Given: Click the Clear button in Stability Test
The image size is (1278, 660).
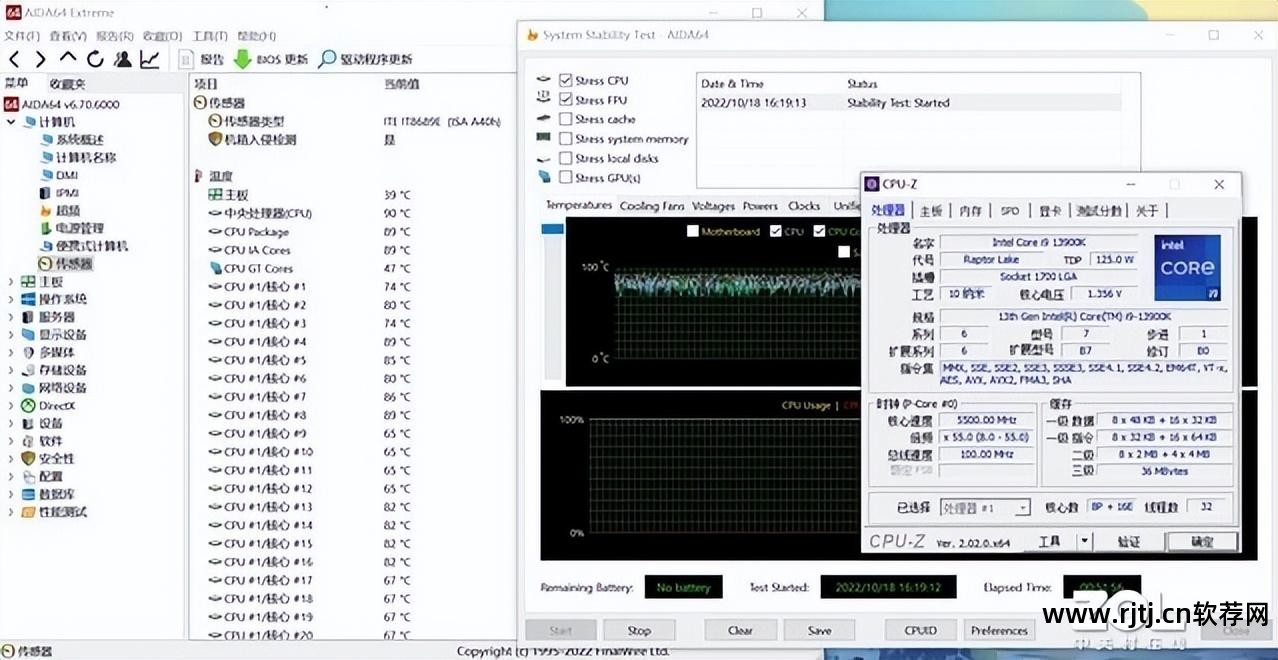Looking at the screenshot, I should [741, 630].
